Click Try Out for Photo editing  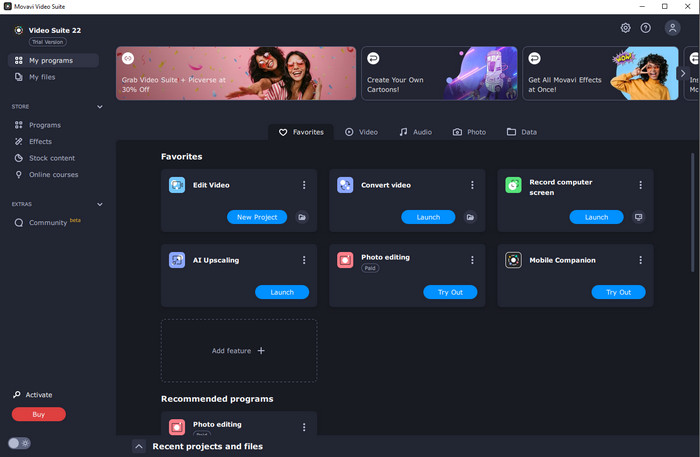coord(450,292)
